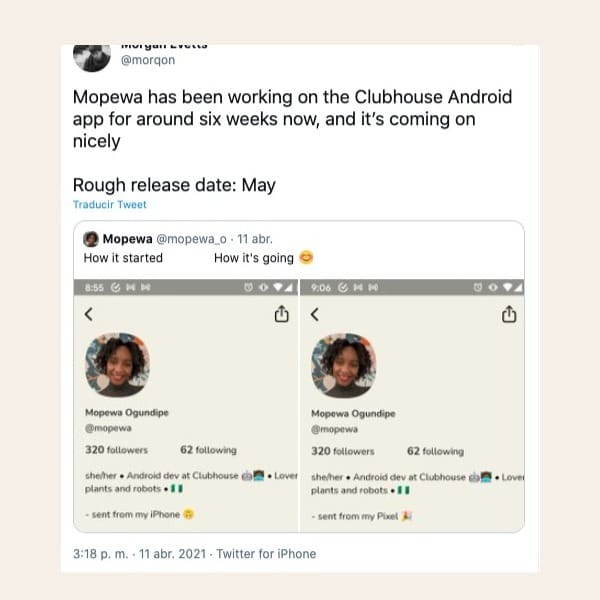Image resolution: width=600 pixels, height=600 pixels.
Task: Click the Mopewa display name in quoted tweet
Action: click(126, 239)
